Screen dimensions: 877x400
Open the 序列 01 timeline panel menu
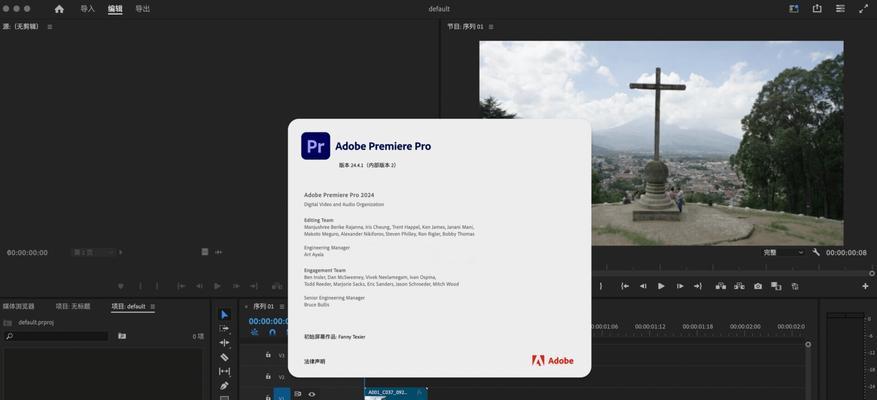(282, 307)
